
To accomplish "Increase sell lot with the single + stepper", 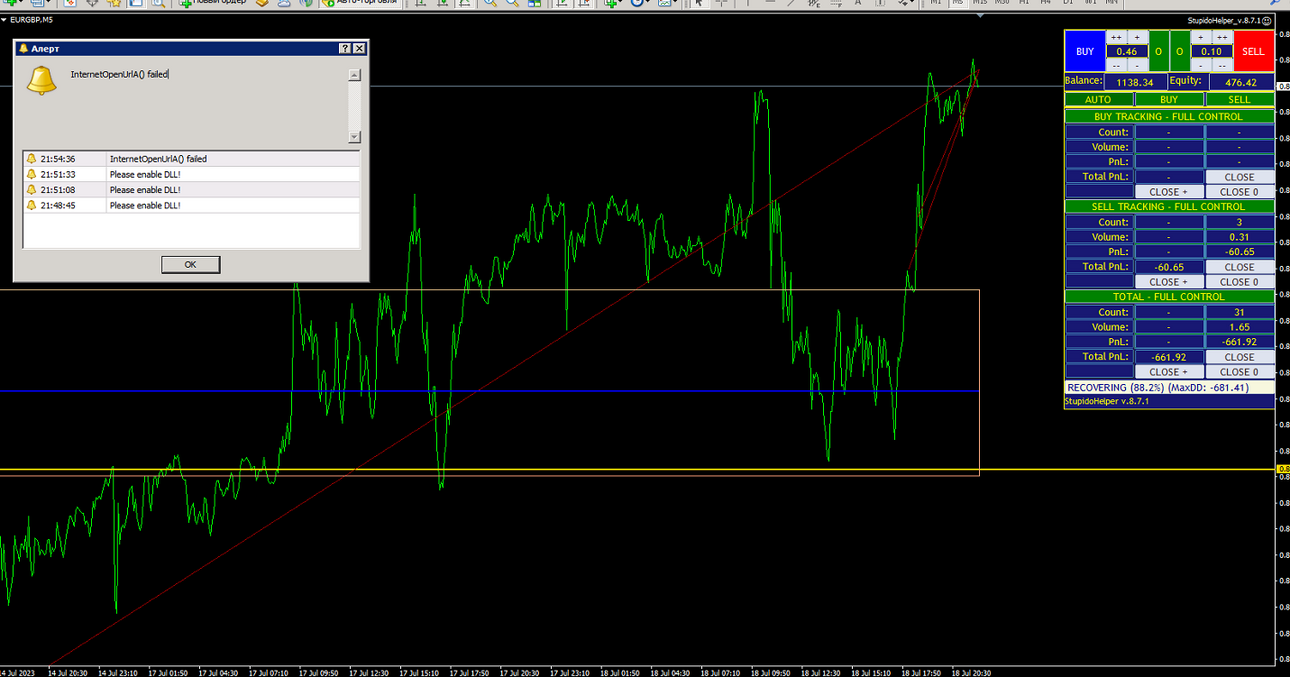I will 1201,37.
